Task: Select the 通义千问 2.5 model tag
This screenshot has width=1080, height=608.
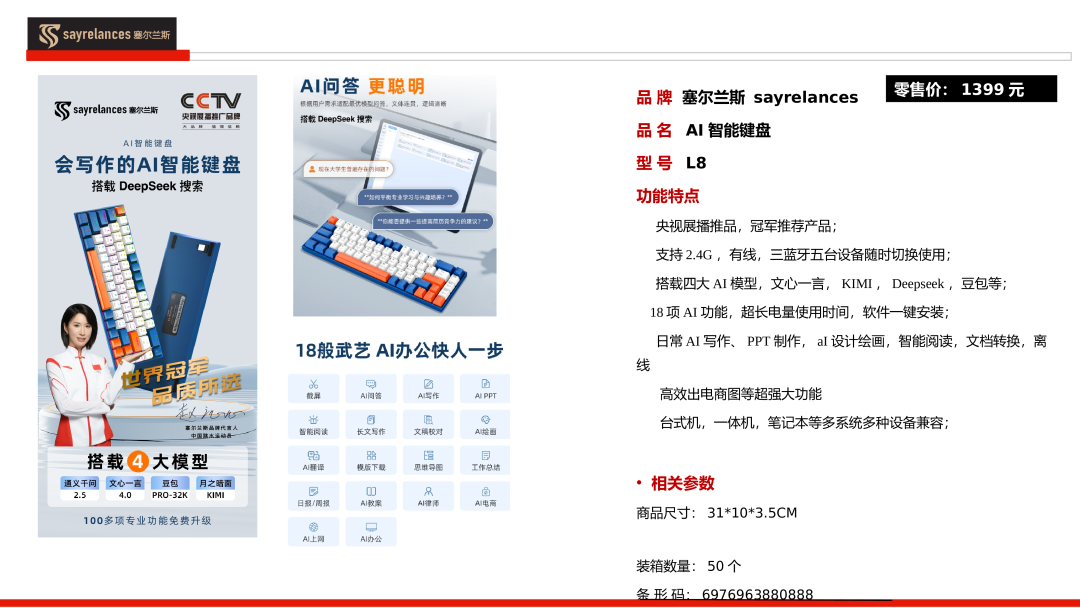Action: 80,488
